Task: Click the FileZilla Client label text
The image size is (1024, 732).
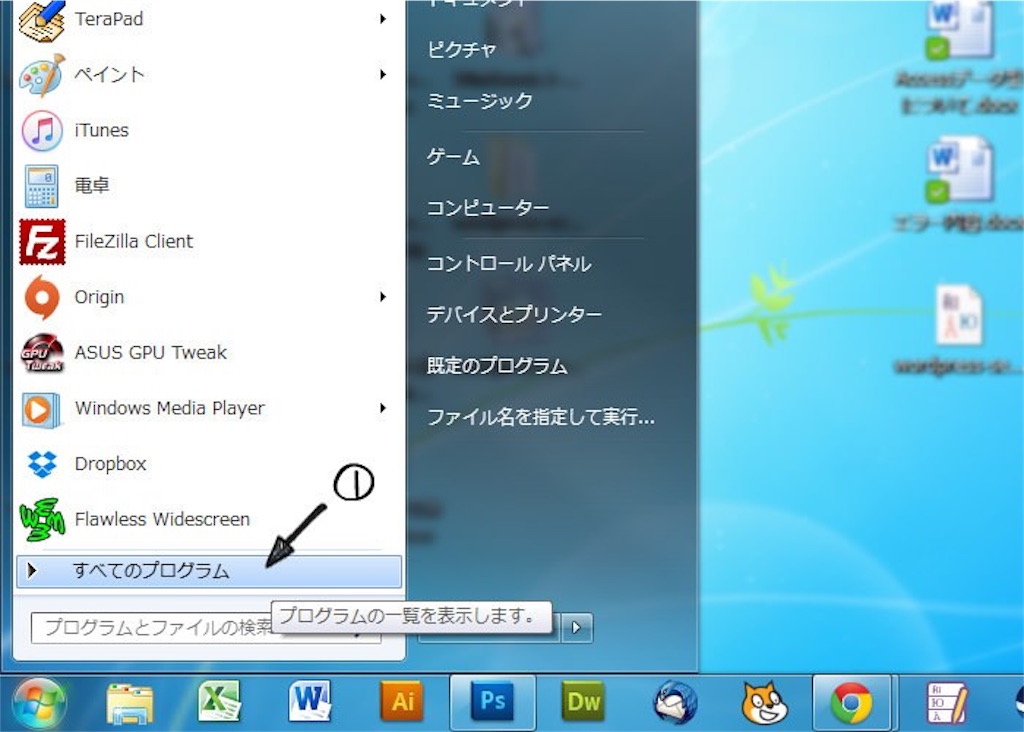Action: point(134,242)
